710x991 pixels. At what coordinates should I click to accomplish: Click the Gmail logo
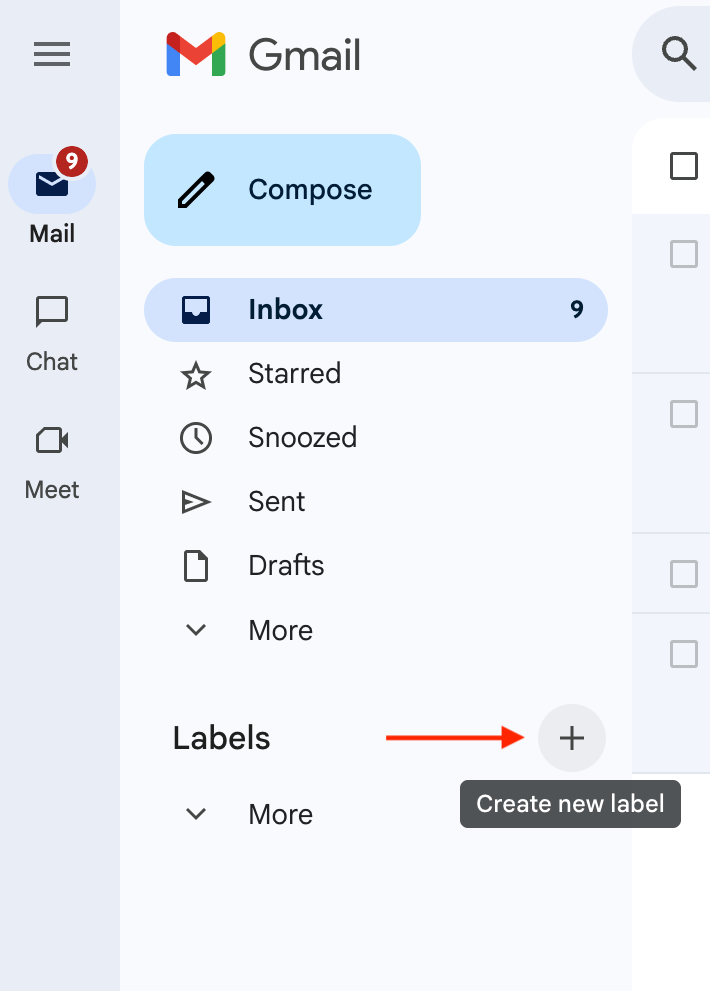click(x=264, y=54)
